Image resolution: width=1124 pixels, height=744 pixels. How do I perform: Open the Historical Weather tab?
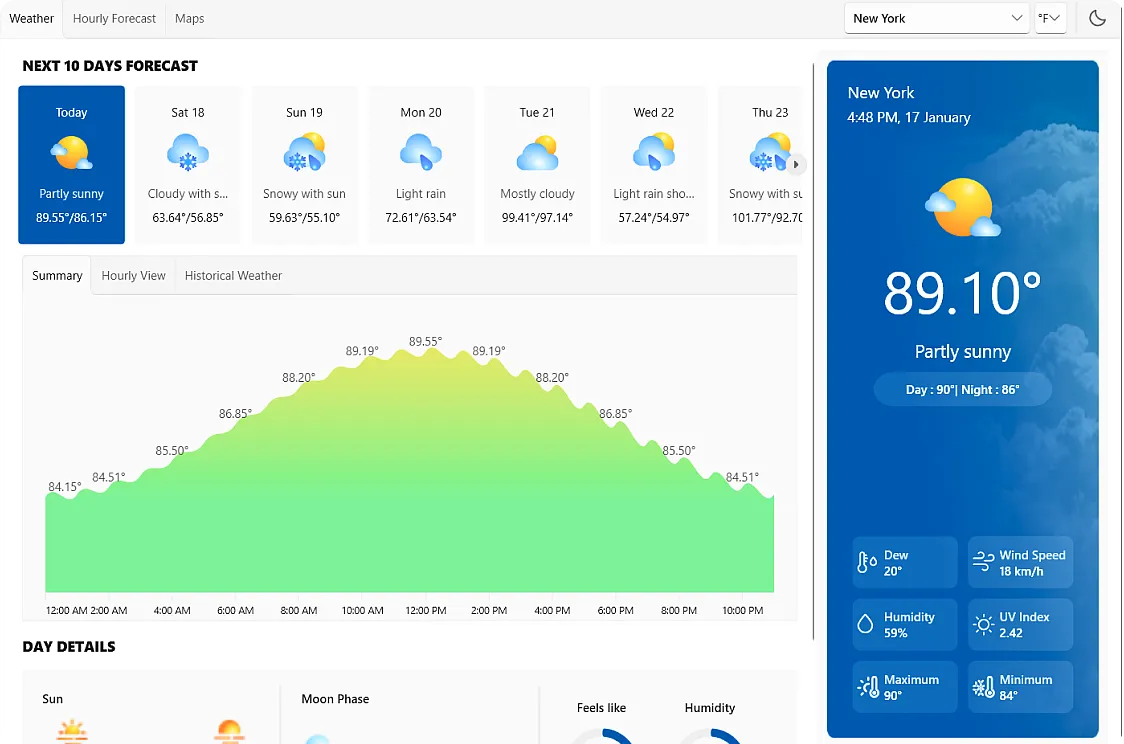click(x=232, y=275)
